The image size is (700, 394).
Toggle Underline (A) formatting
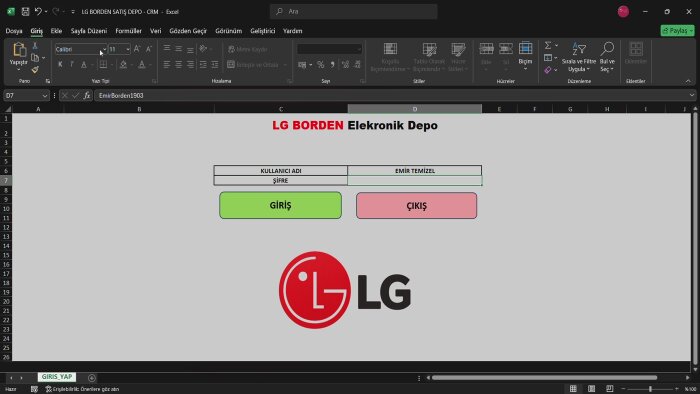tap(83, 65)
